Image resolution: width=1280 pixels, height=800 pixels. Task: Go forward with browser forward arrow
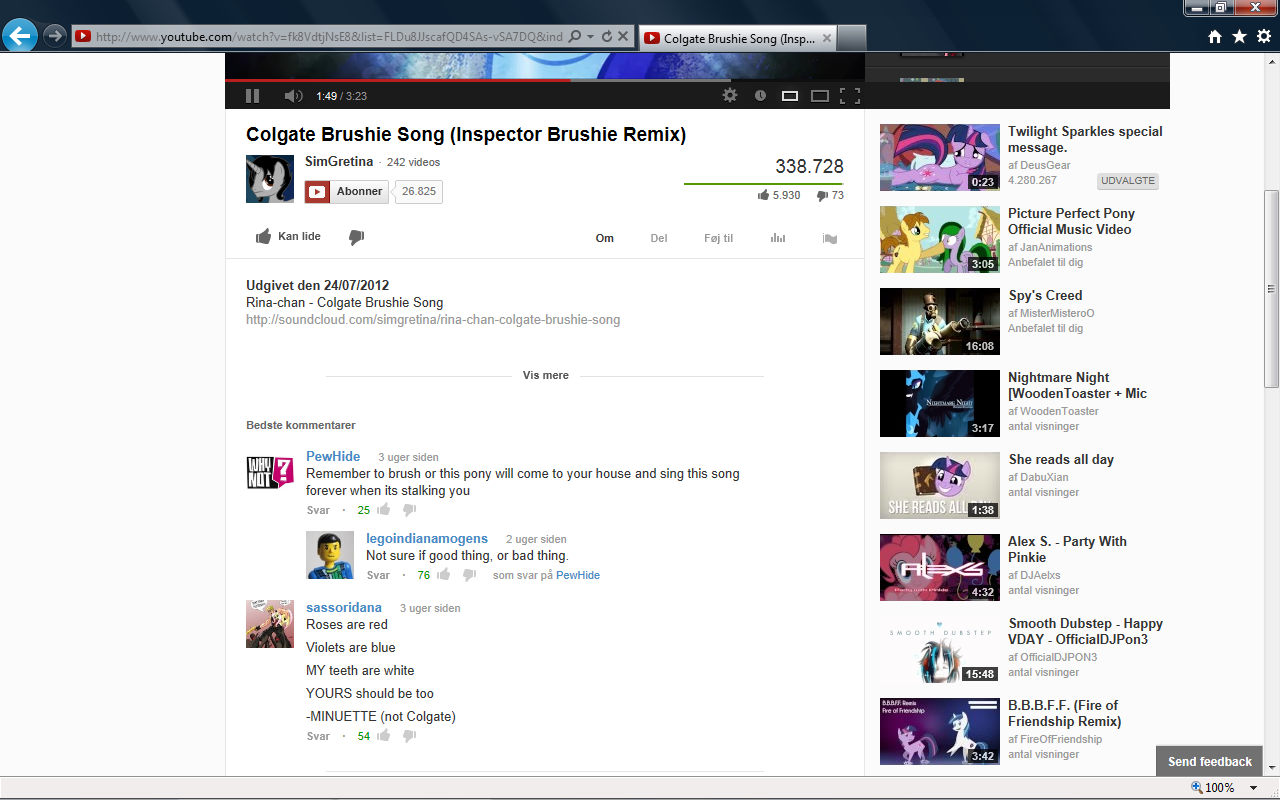tap(55, 37)
